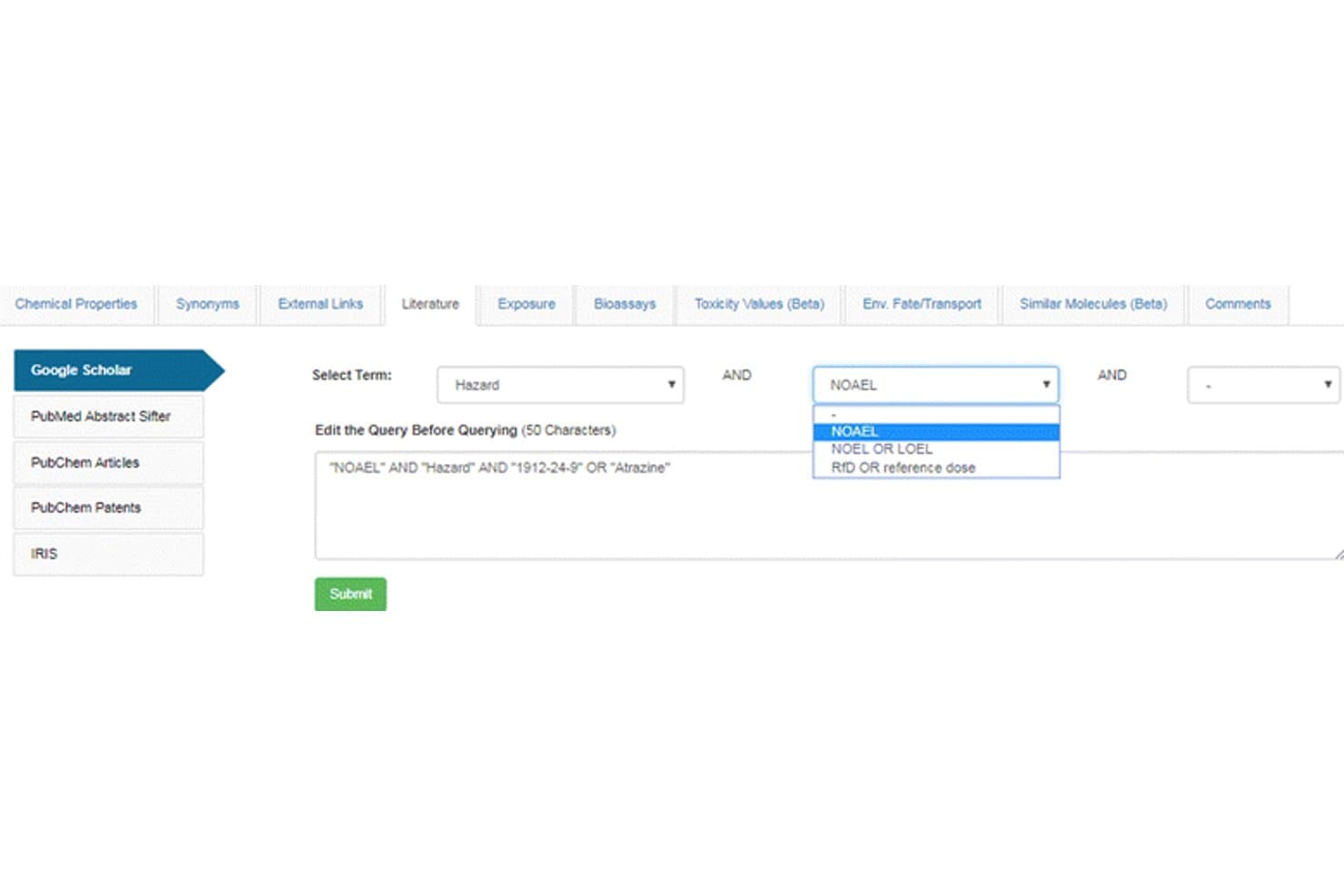Choose PubChem Articles source
1344x896 pixels.
pyautogui.click(x=108, y=463)
